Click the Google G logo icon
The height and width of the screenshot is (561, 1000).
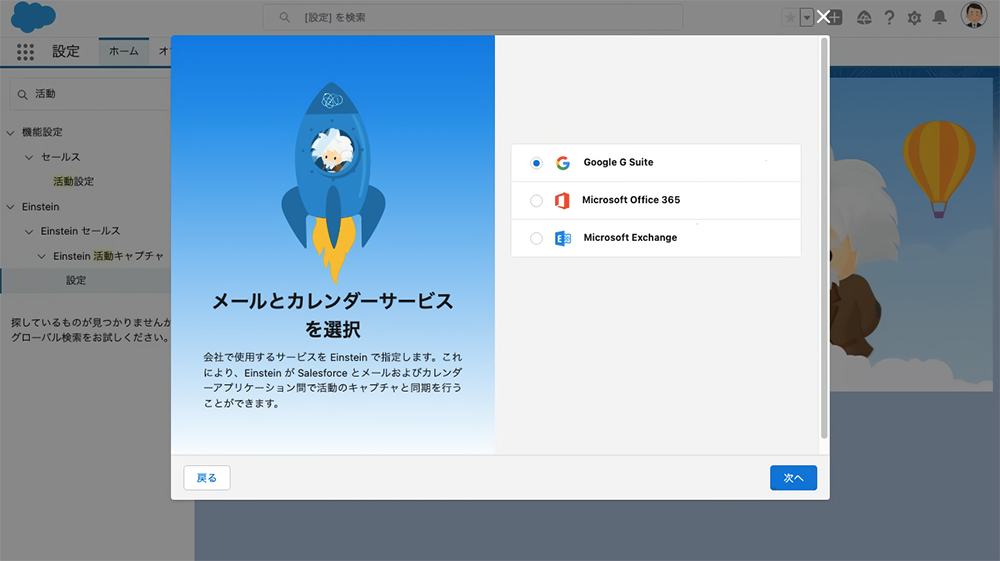coord(562,163)
